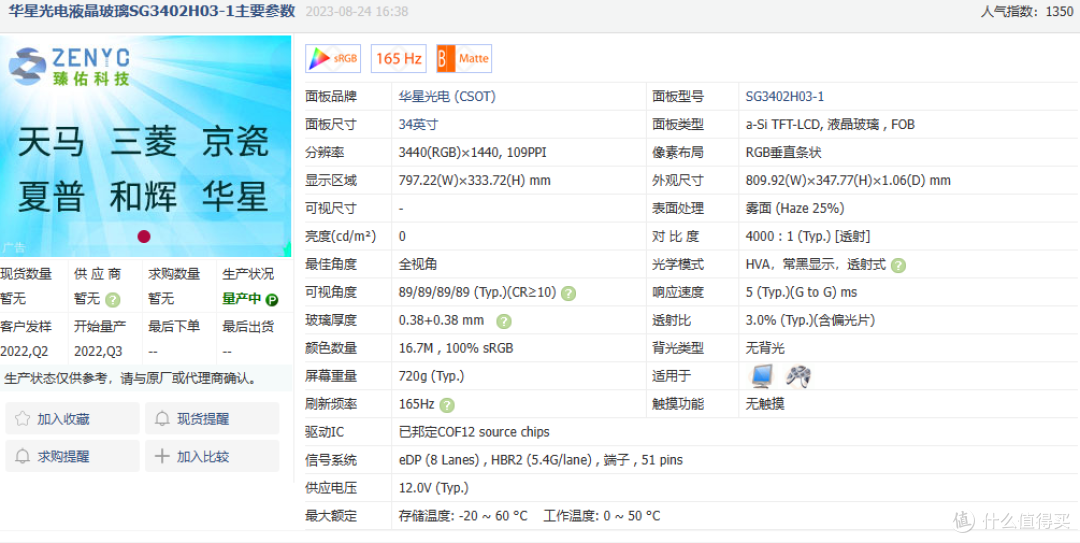Image resolution: width=1080 pixels, height=543 pixels.
Task: Open the 华星光电 (CSOT) brand link
Action: point(447,97)
